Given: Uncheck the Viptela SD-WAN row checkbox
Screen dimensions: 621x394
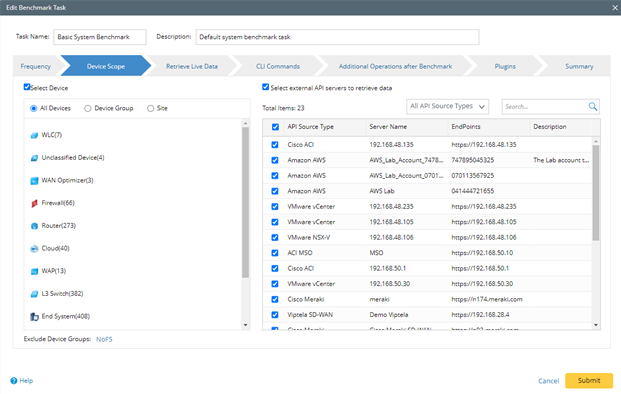Looking at the screenshot, I should pyautogui.click(x=275, y=315).
